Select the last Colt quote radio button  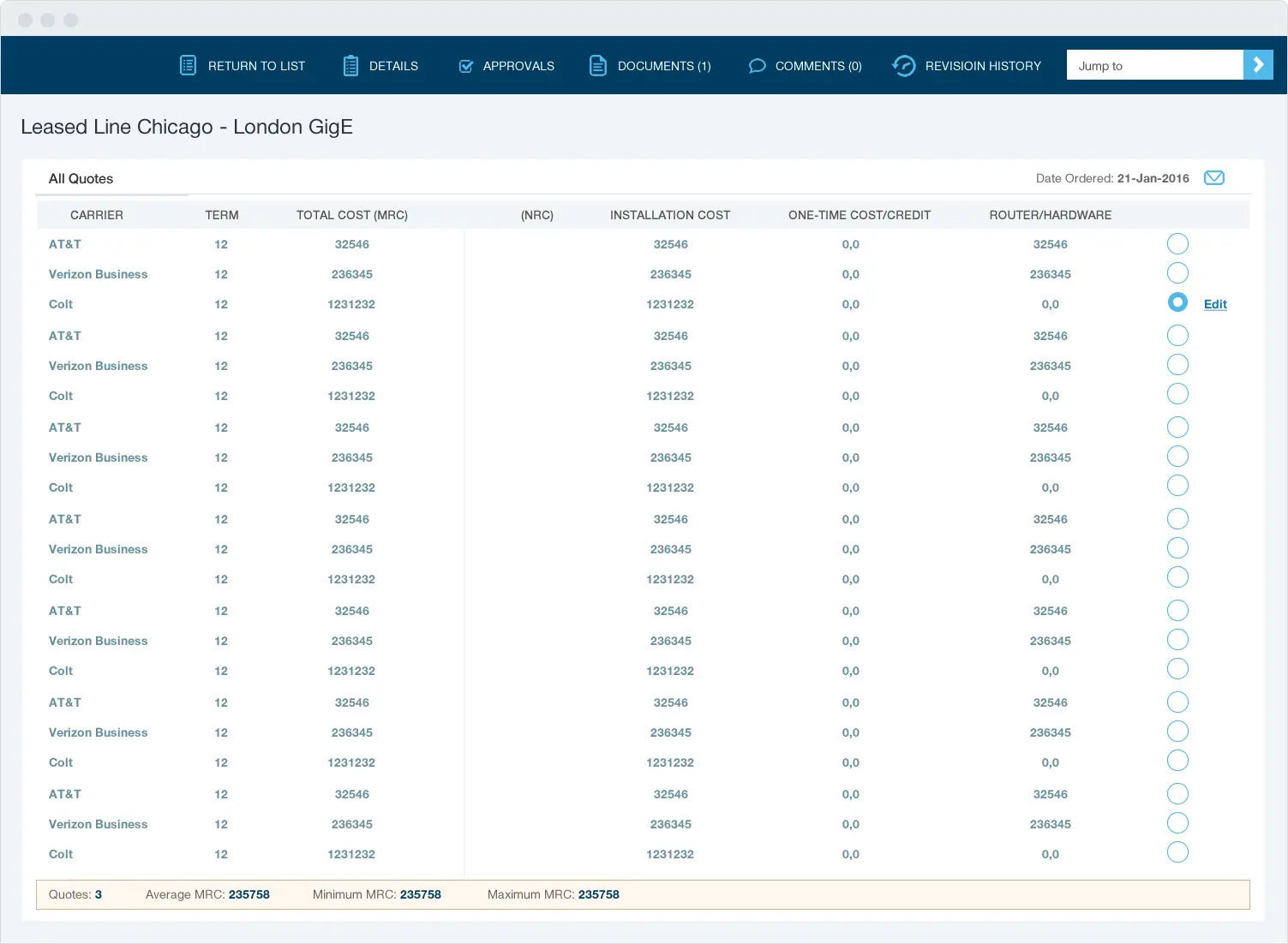1177,852
